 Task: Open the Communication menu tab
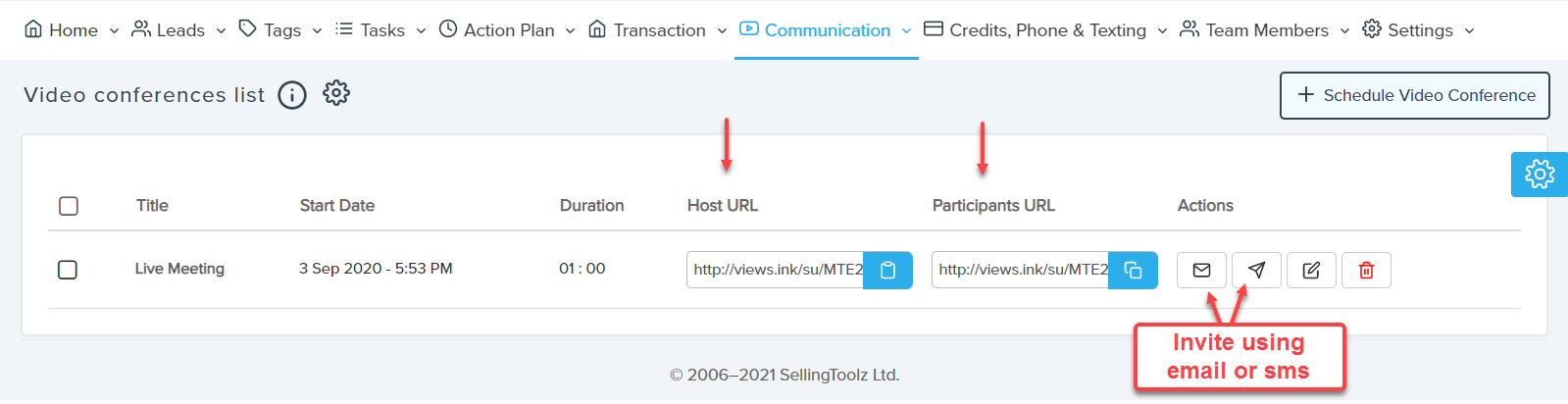click(x=826, y=30)
